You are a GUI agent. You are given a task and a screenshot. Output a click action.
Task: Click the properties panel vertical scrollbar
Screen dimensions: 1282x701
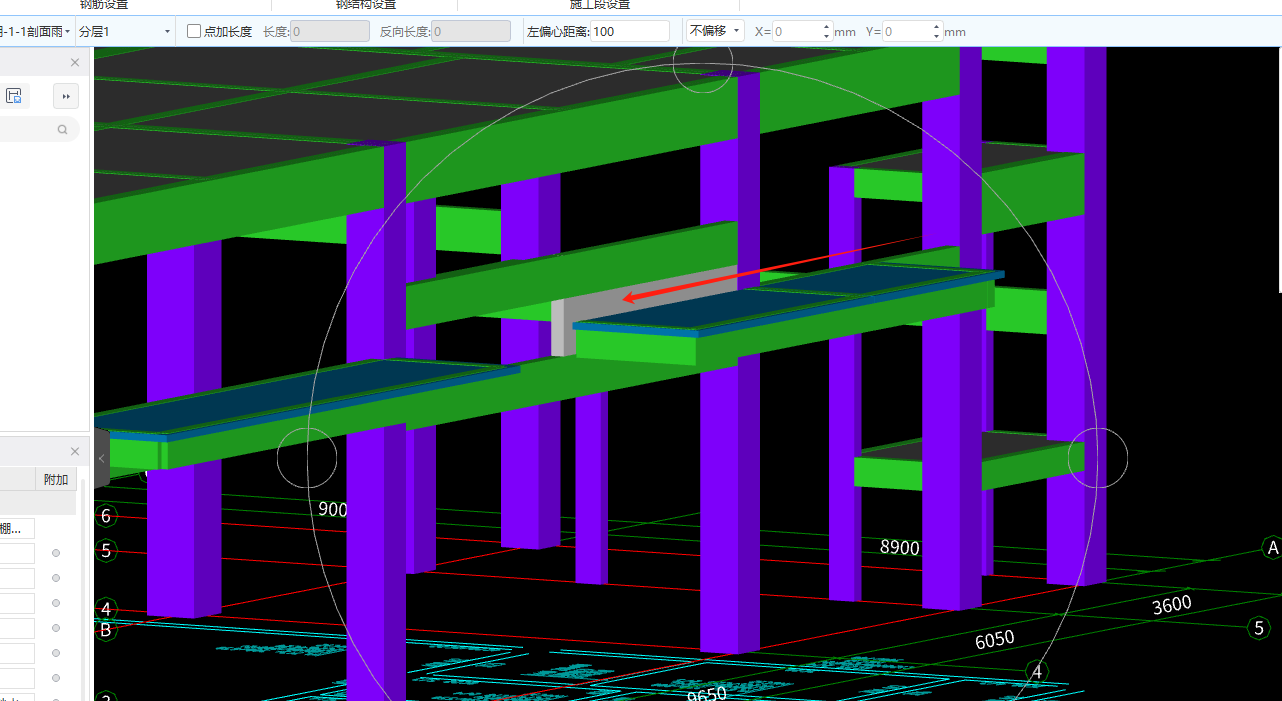[84, 590]
